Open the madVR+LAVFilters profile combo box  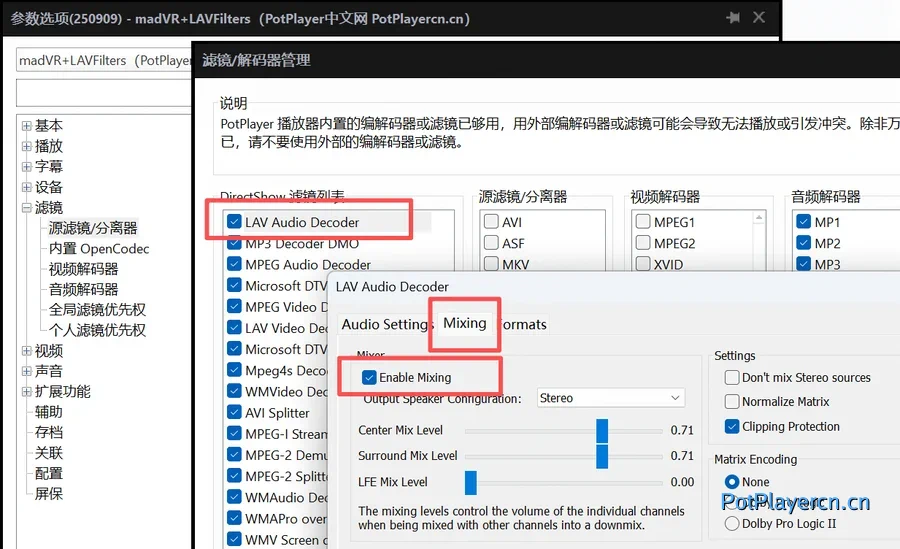pyautogui.click(x=103, y=60)
